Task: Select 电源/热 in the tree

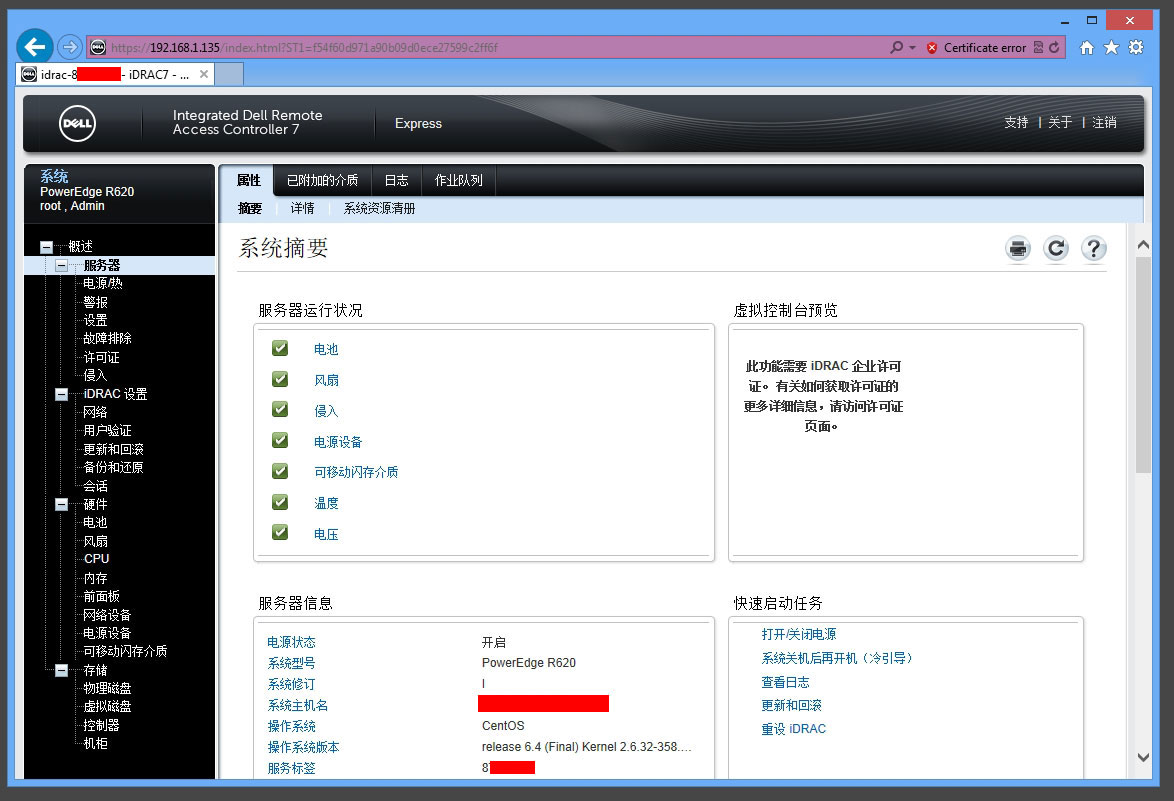Action: [x=103, y=283]
